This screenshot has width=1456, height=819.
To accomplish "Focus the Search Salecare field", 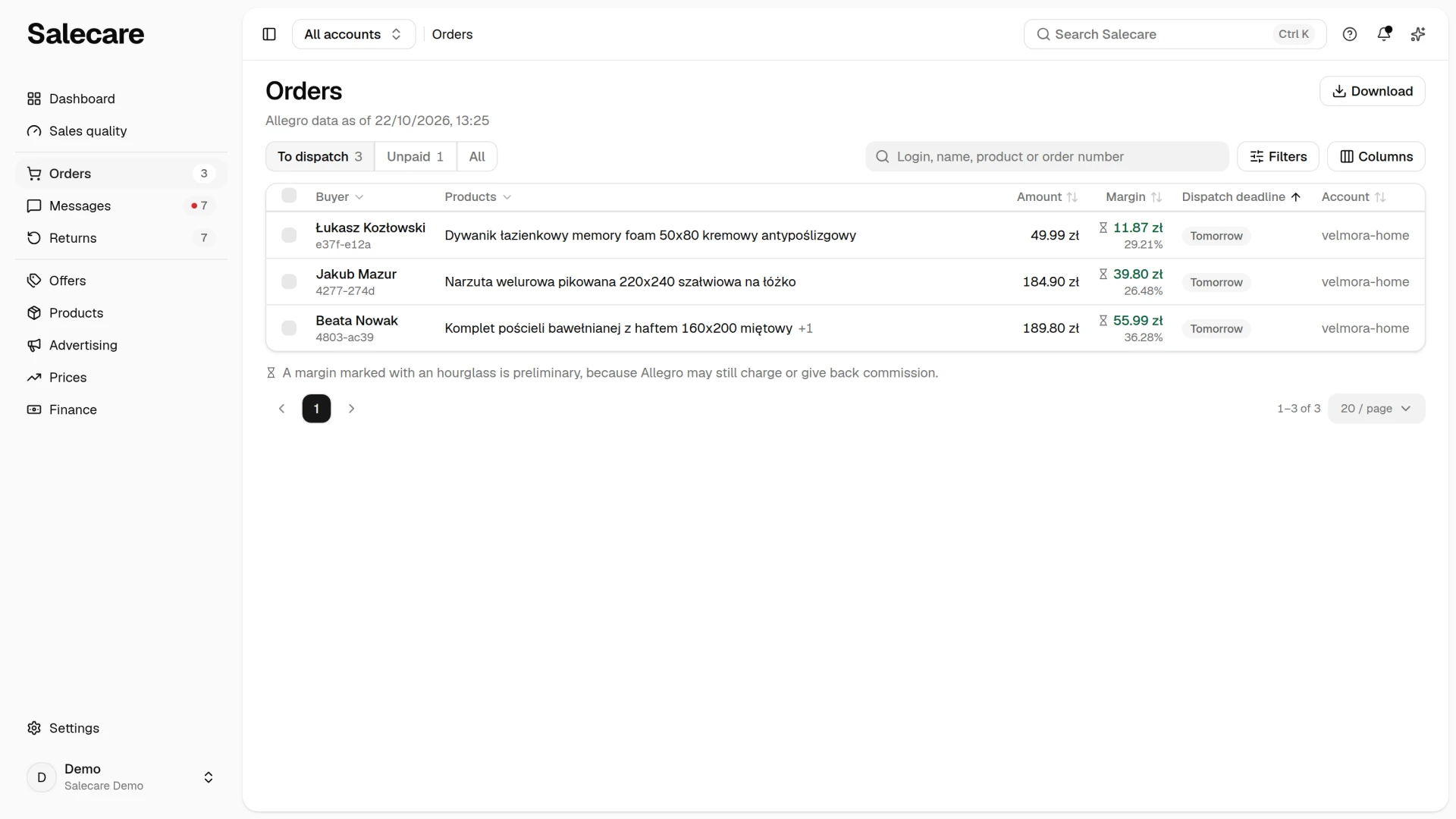I will [1175, 34].
